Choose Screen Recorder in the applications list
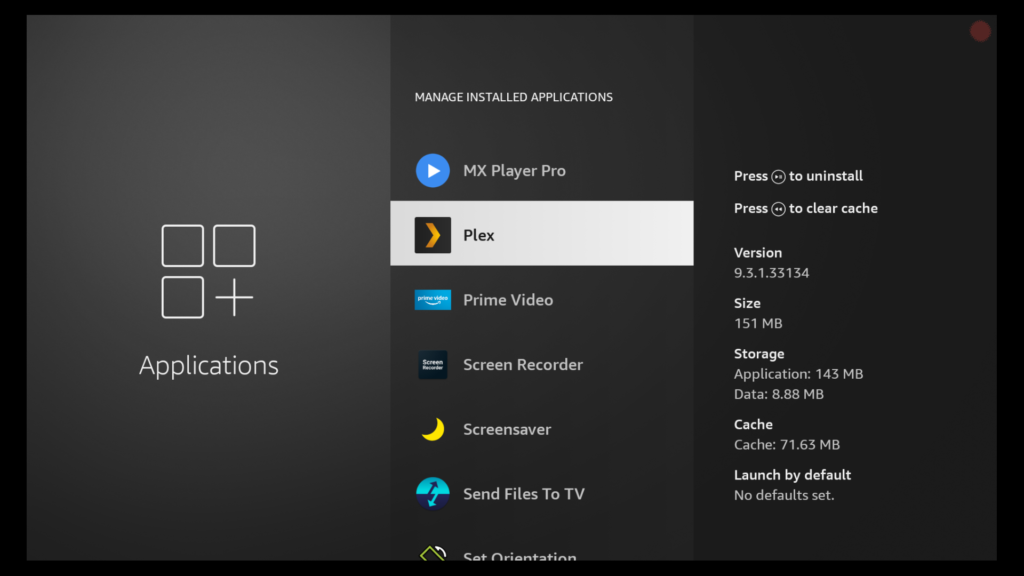This screenshot has width=1024, height=576. click(522, 365)
